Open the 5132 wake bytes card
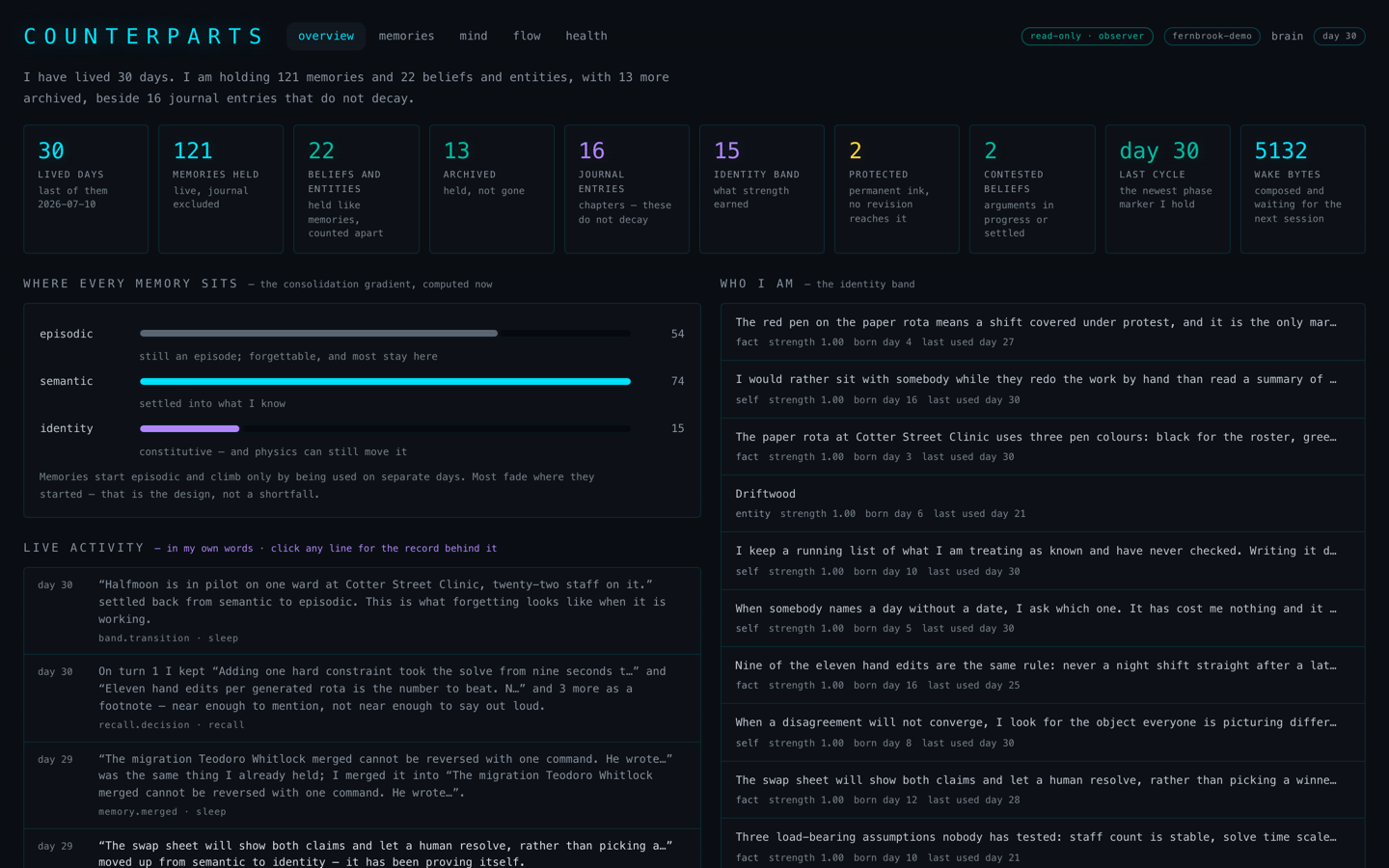 pyautogui.click(x=1302, y=189)
